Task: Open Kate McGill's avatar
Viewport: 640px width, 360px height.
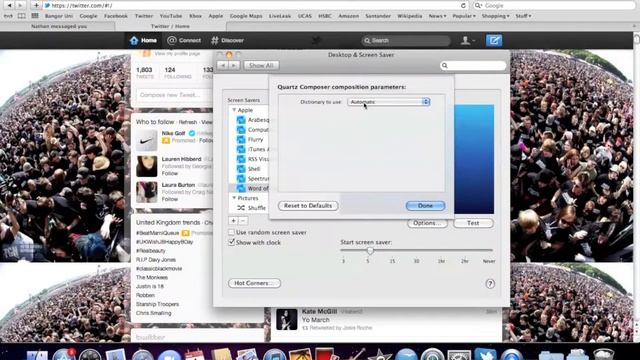Action: point(287,319)
